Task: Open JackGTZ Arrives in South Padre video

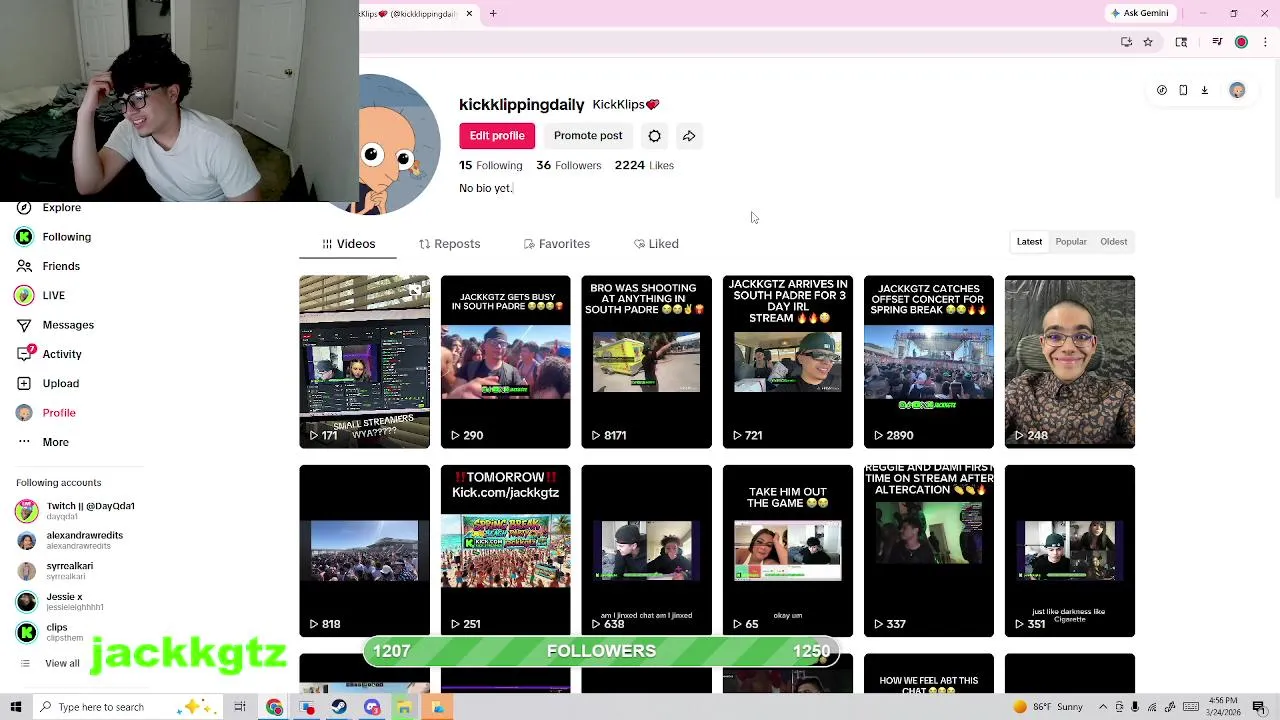Action: pyautogui.click(x=787, y=362)
